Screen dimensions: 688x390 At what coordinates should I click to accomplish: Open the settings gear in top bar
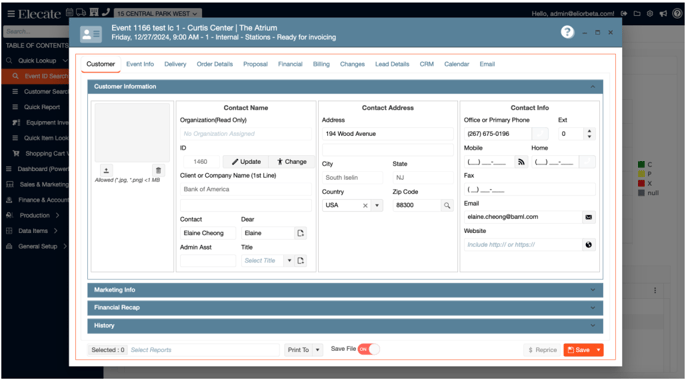pos(650,14)
